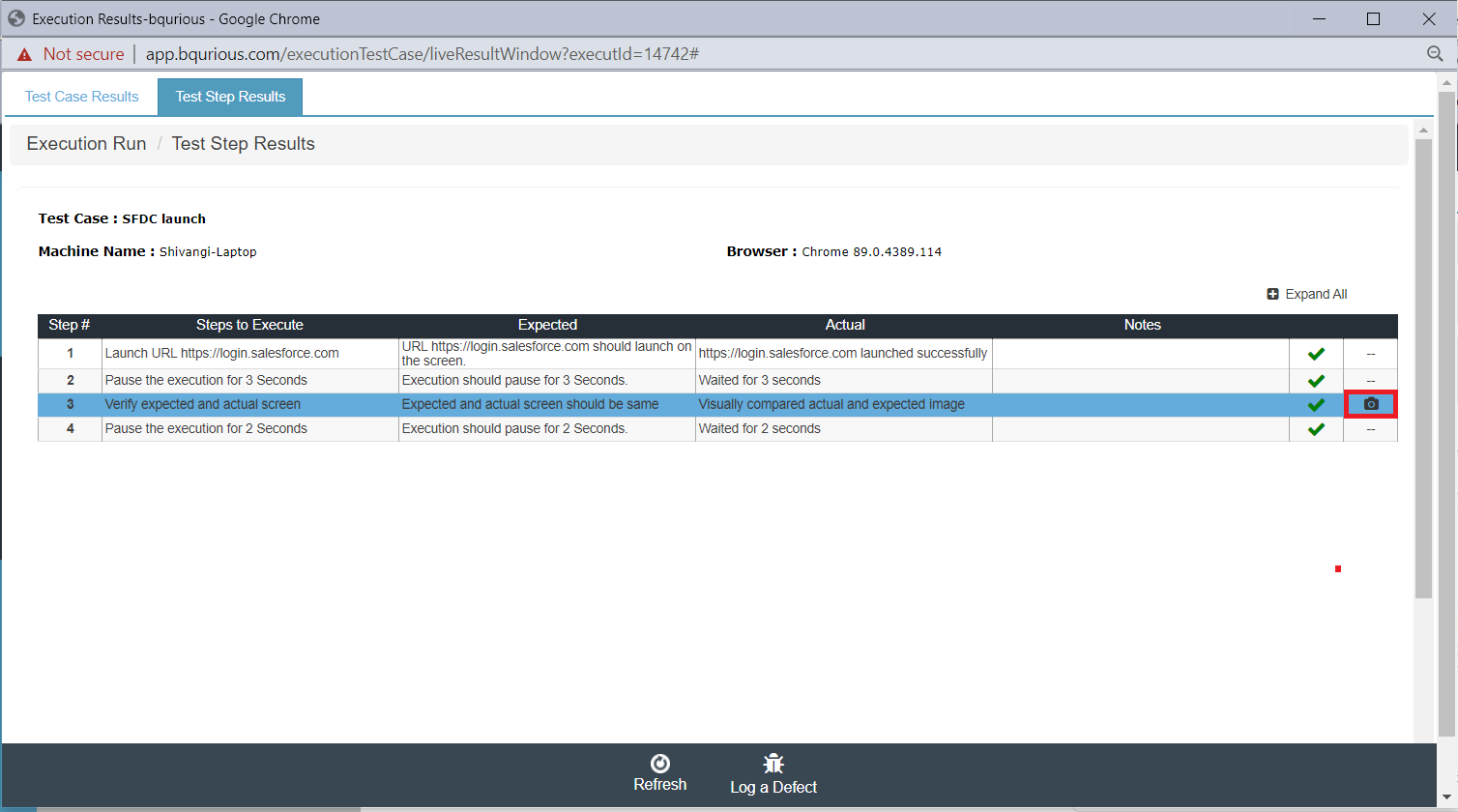Click the Test Step Results breadcrumb
Viewport: 1458px width, 812px height.
(x=244, y=143)
